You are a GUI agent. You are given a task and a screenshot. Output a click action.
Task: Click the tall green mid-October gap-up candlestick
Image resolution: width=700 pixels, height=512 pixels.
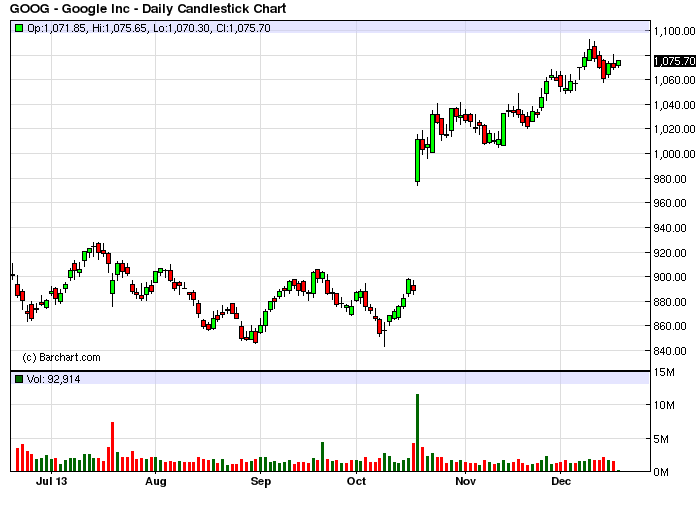click(x=417, y=161)
